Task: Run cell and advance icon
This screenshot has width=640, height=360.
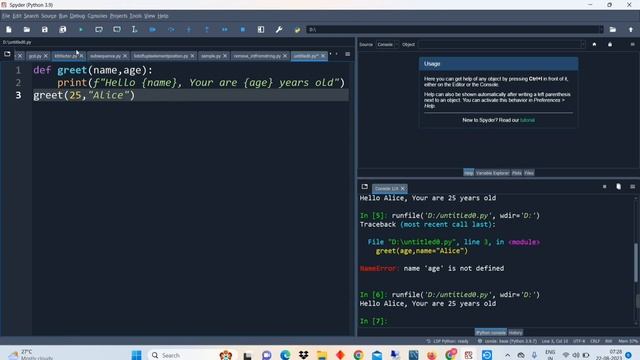Action: click(x=117, y=29)
